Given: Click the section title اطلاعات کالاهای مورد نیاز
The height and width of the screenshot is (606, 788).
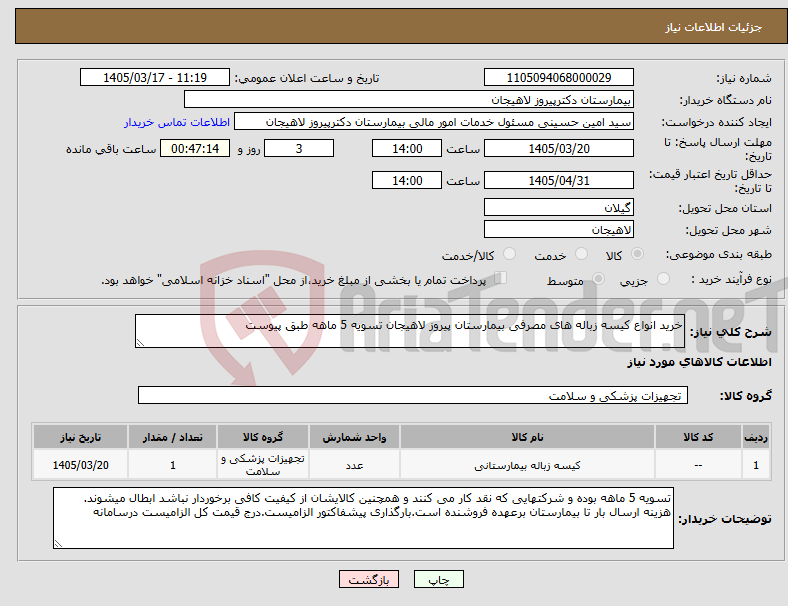Looking at the screenshot, I should pyautogui.click(x=699, y=362).
